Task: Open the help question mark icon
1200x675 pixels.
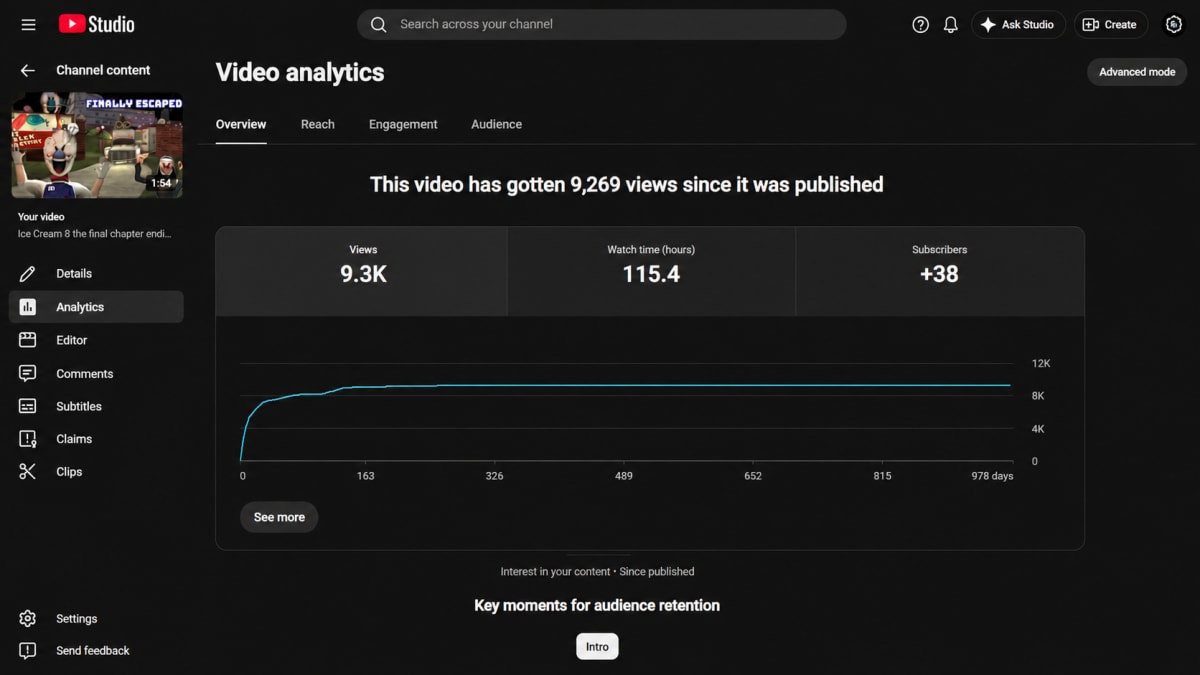Action: click(x=920, y=24)
